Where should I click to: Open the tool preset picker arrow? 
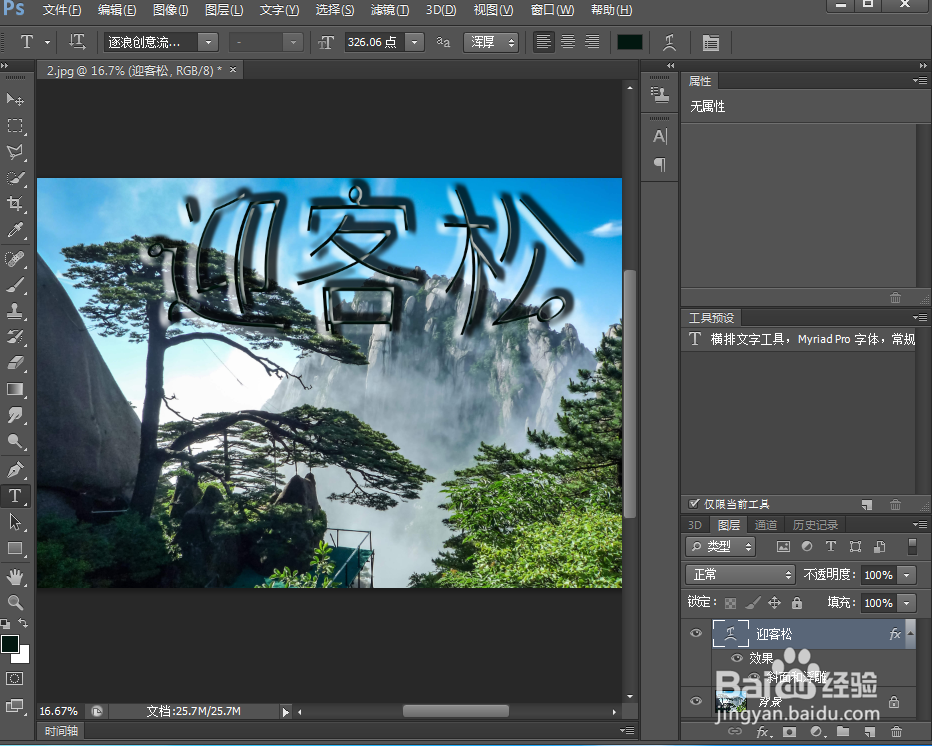pyautogui.click(x=48, y=42)
